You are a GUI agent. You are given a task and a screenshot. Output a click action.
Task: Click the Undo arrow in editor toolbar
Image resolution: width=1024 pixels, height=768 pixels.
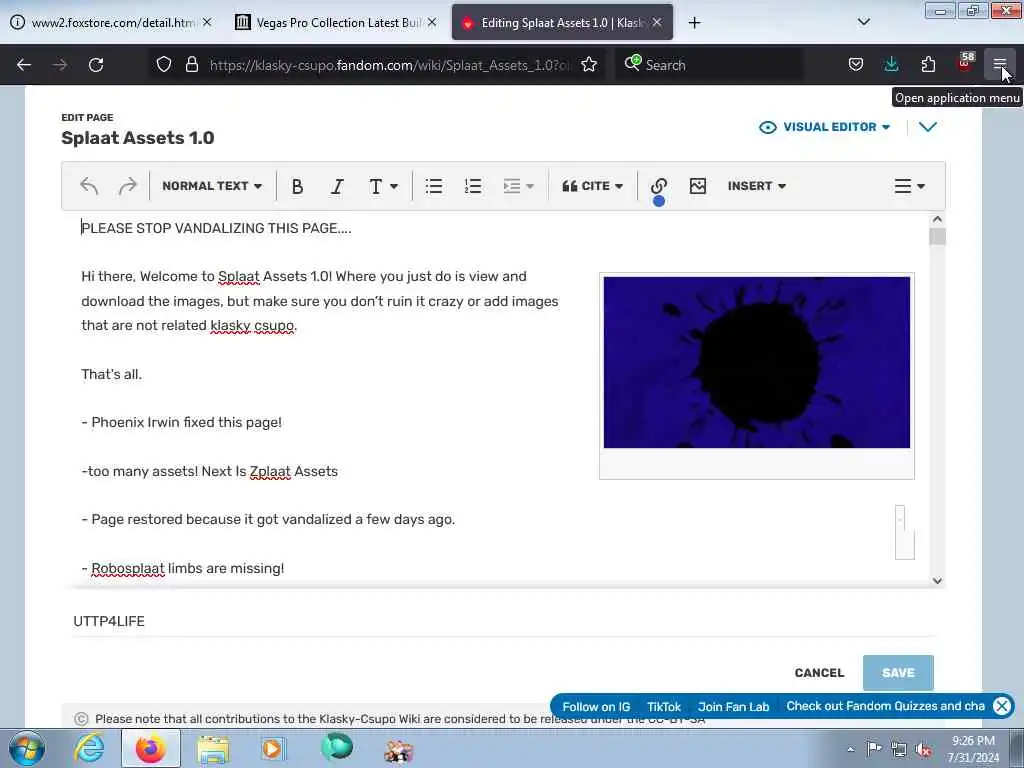pyautogui.click(x=89, y=186)
